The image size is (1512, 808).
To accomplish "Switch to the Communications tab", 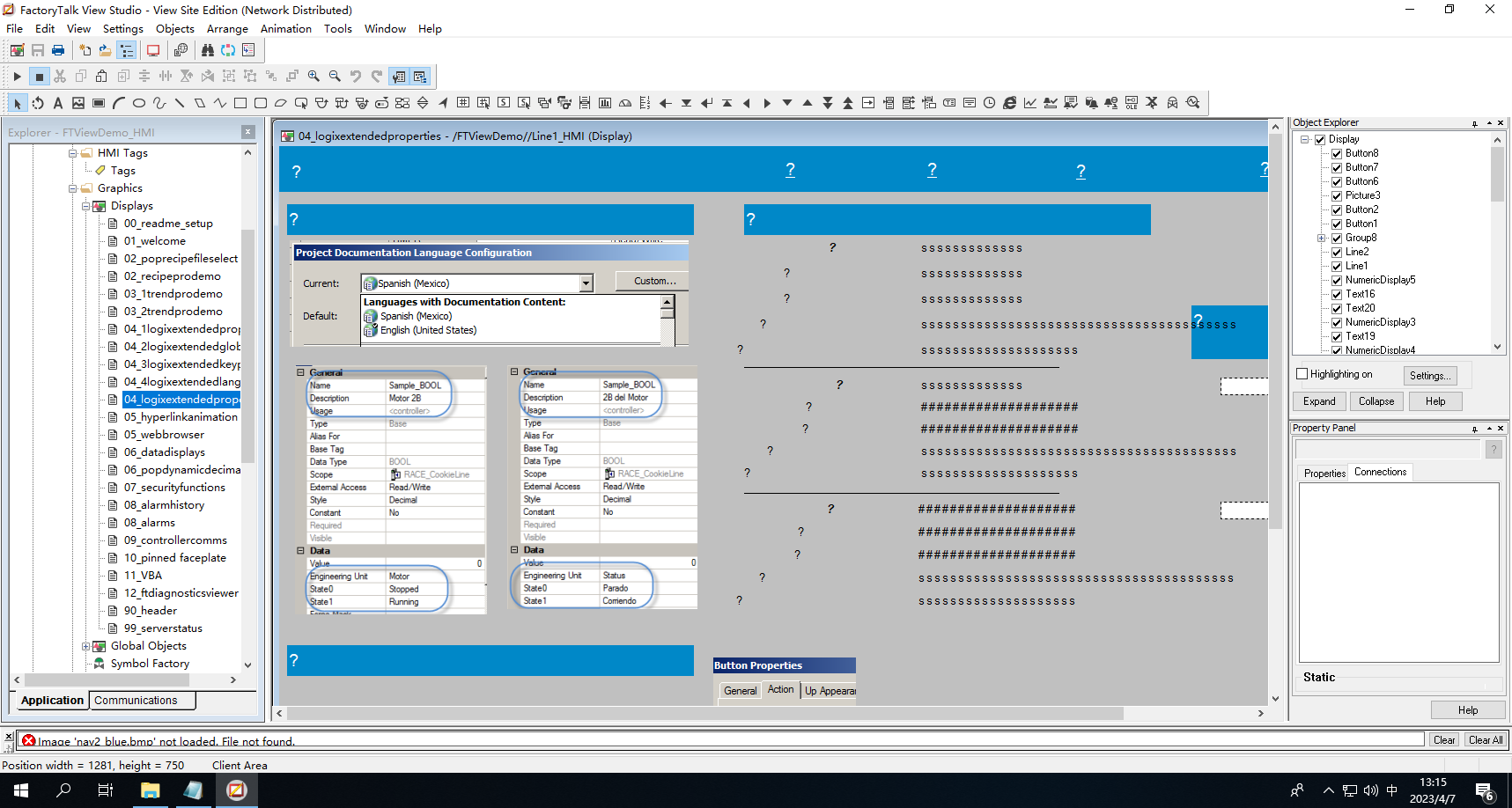I will tap(136, 701).
